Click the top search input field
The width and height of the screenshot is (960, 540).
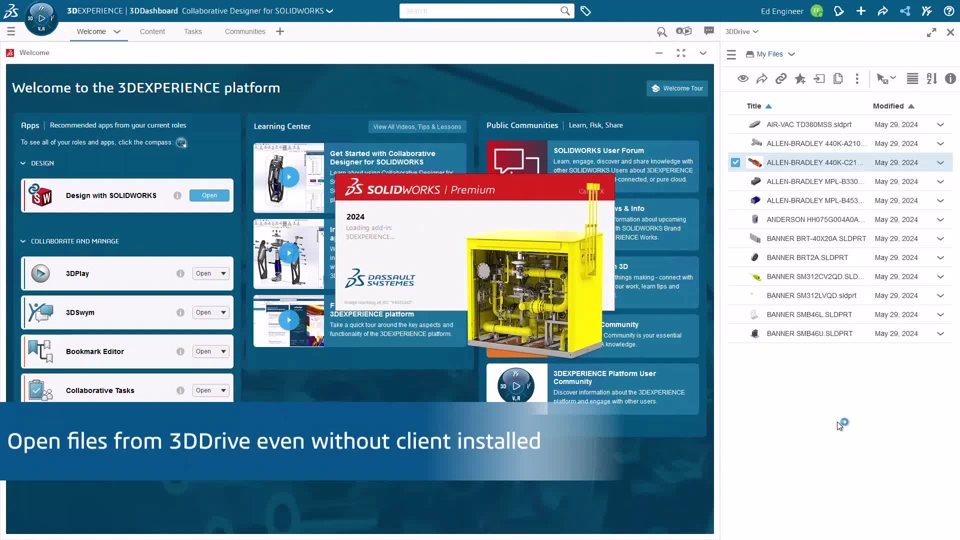click(x=481, y=11)
